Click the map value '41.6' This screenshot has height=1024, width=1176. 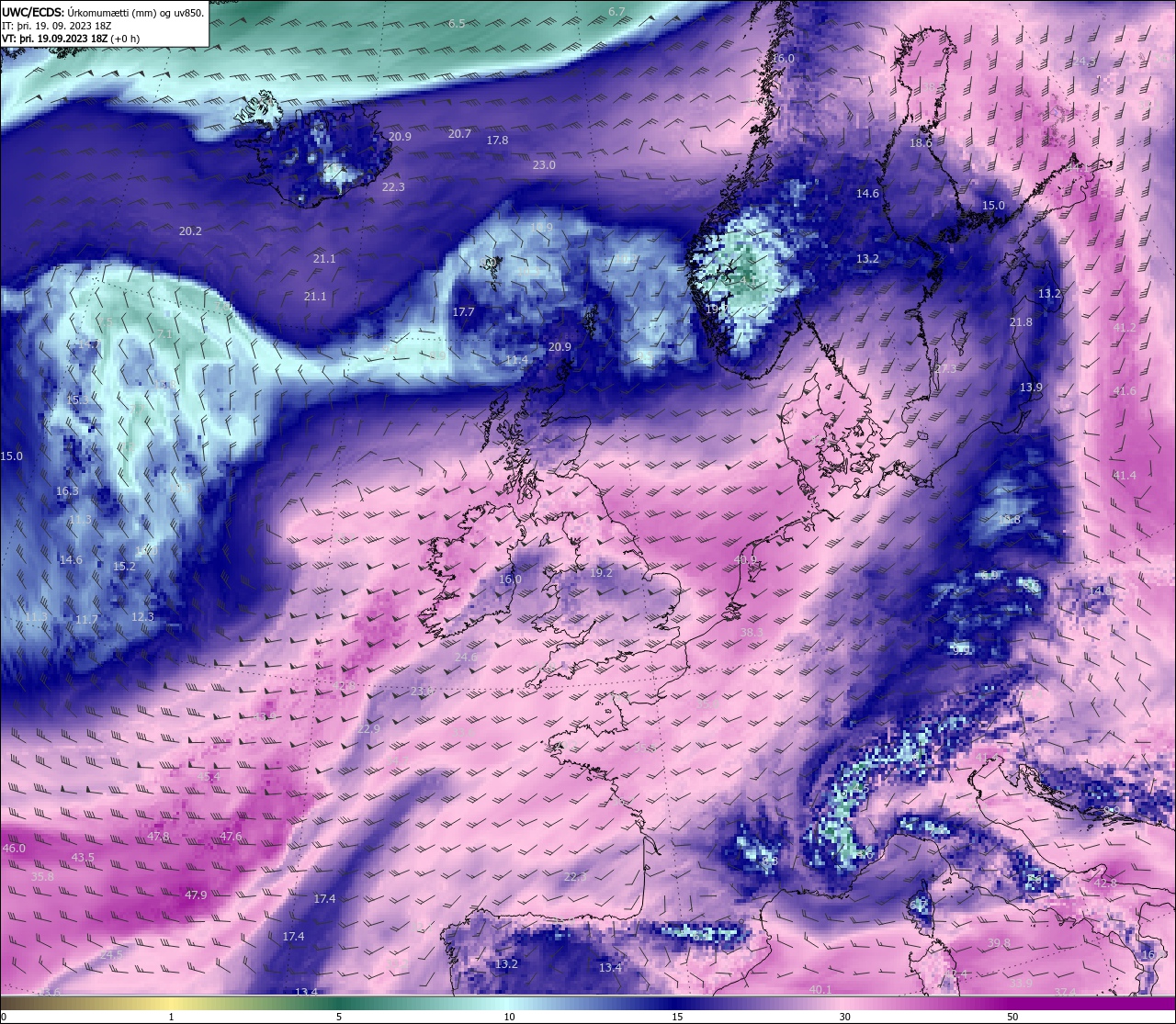click(x=1125, y=391)
